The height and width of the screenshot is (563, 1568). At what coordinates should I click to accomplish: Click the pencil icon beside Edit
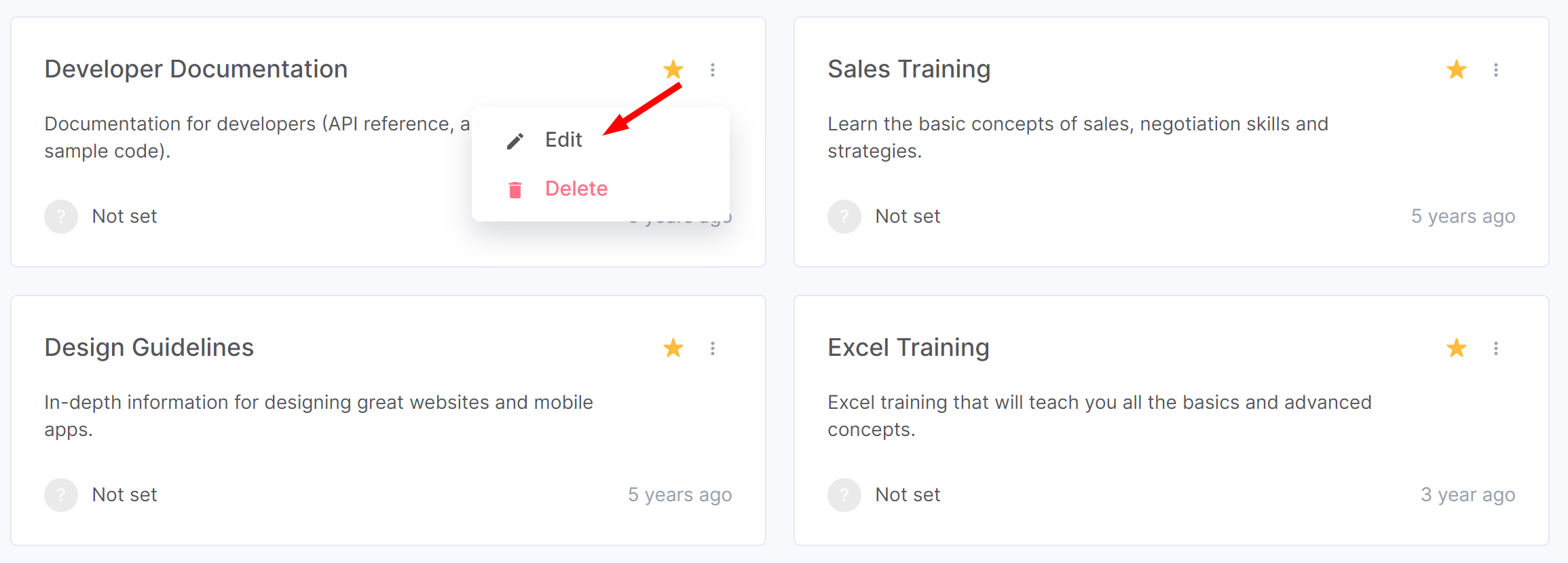(515, 141)
